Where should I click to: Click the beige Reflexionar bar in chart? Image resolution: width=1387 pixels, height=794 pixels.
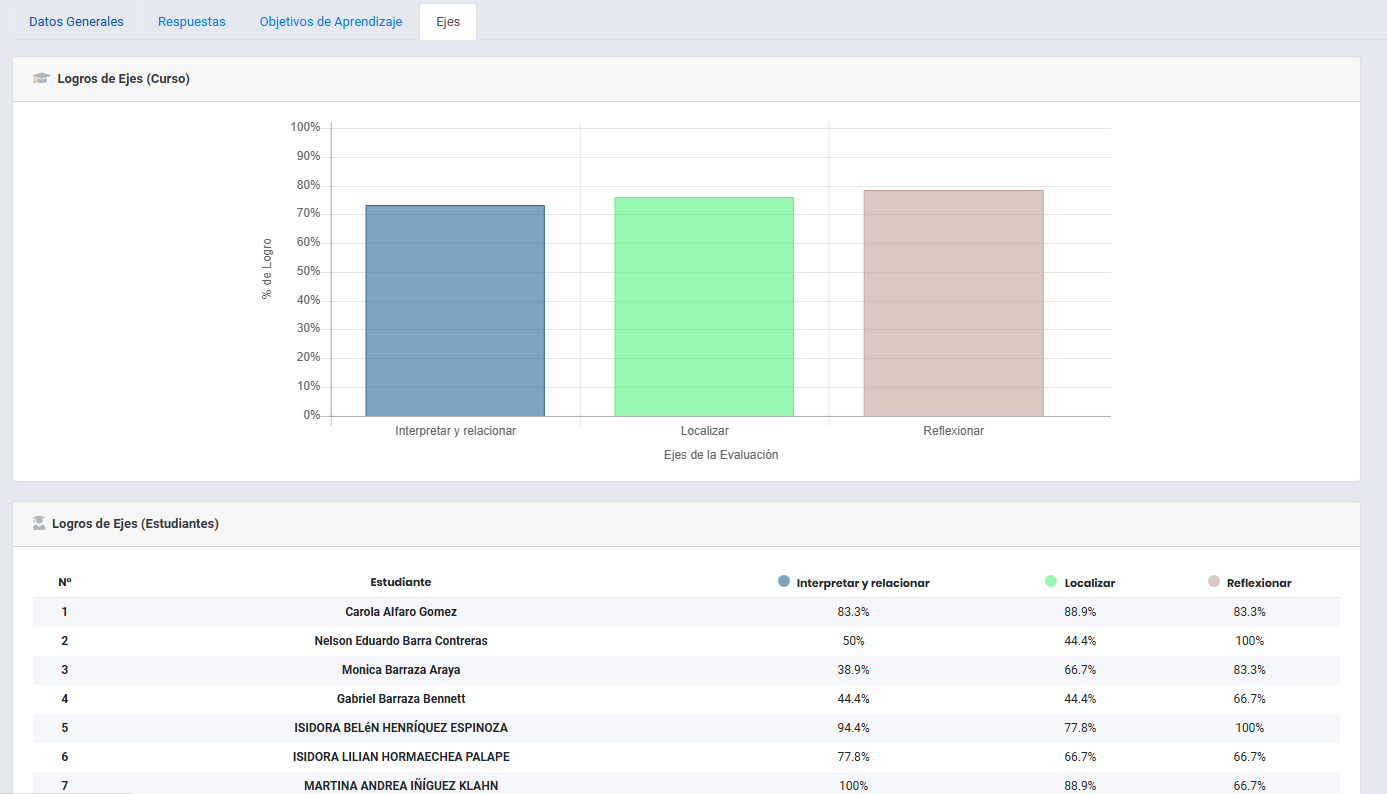tap(953, 303)
